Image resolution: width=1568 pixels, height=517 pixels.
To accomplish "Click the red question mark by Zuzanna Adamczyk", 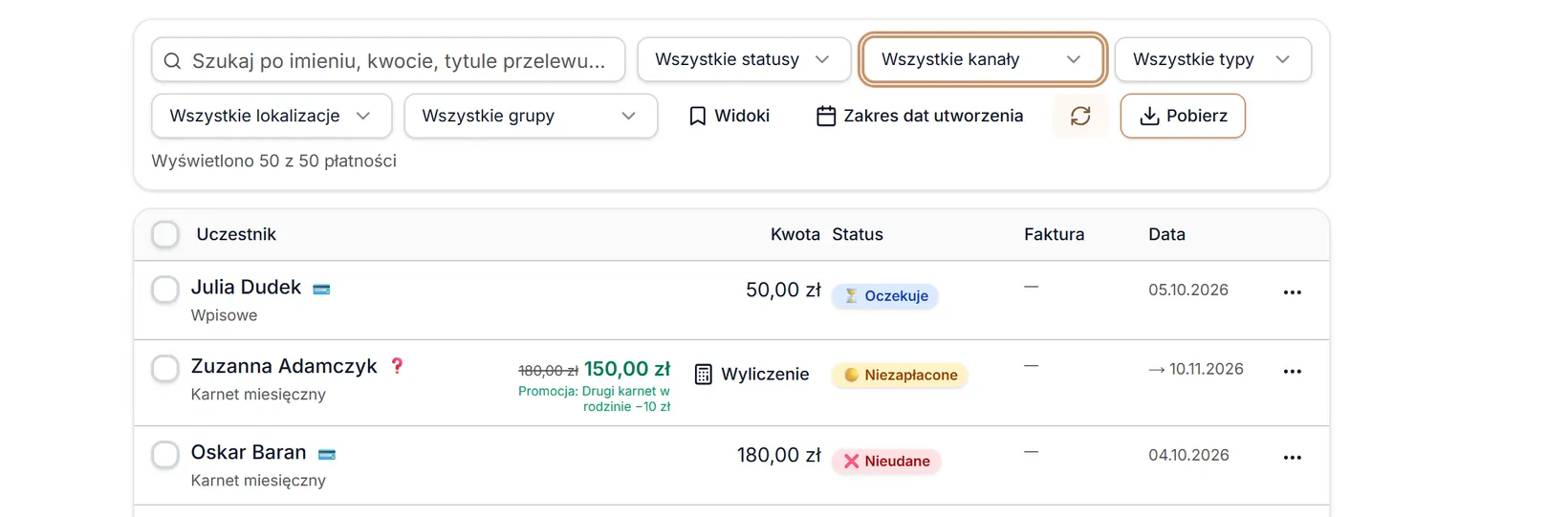I will [x=398, y=366].
